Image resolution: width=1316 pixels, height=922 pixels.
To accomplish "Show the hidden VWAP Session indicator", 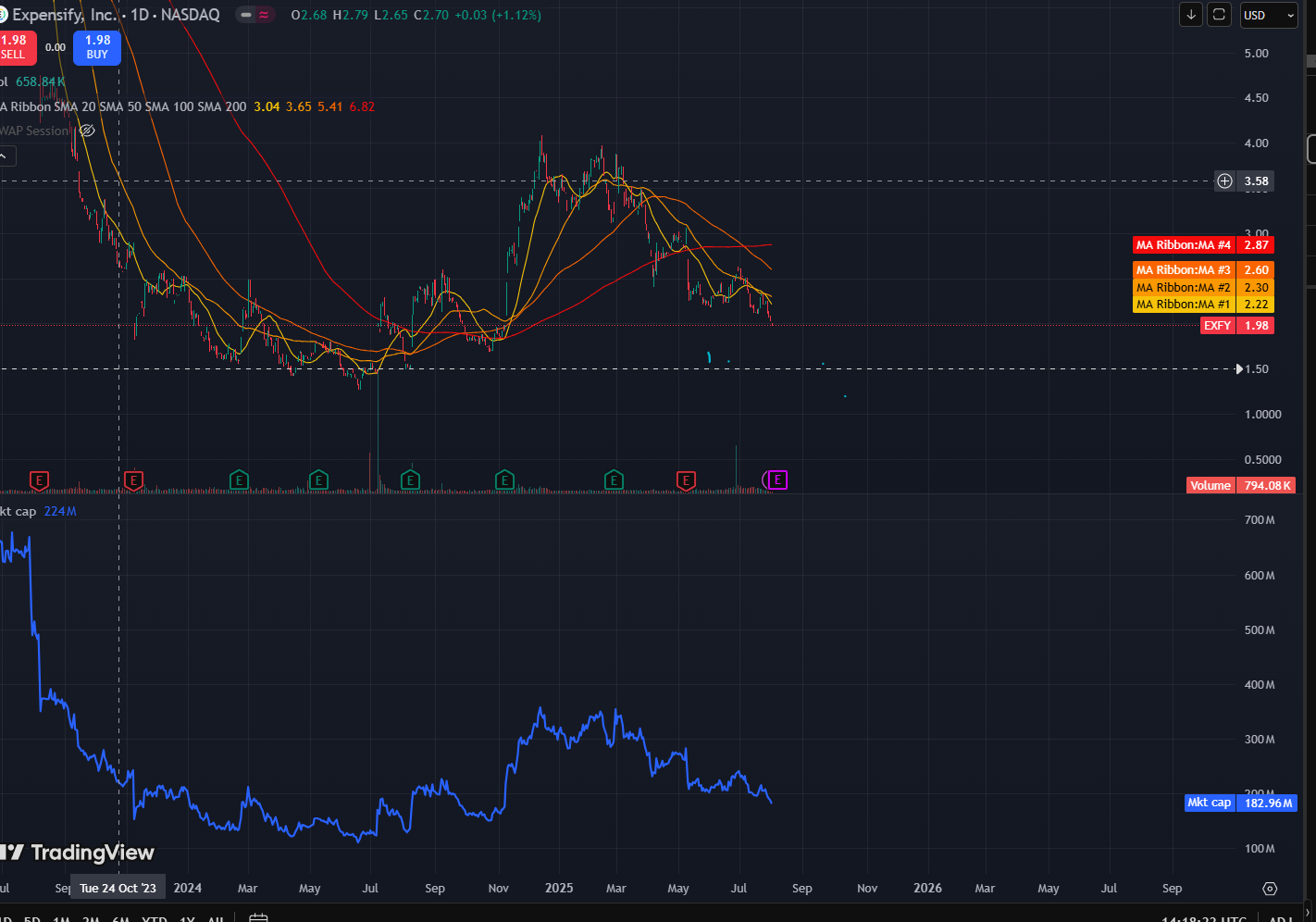I will point(87,131).
